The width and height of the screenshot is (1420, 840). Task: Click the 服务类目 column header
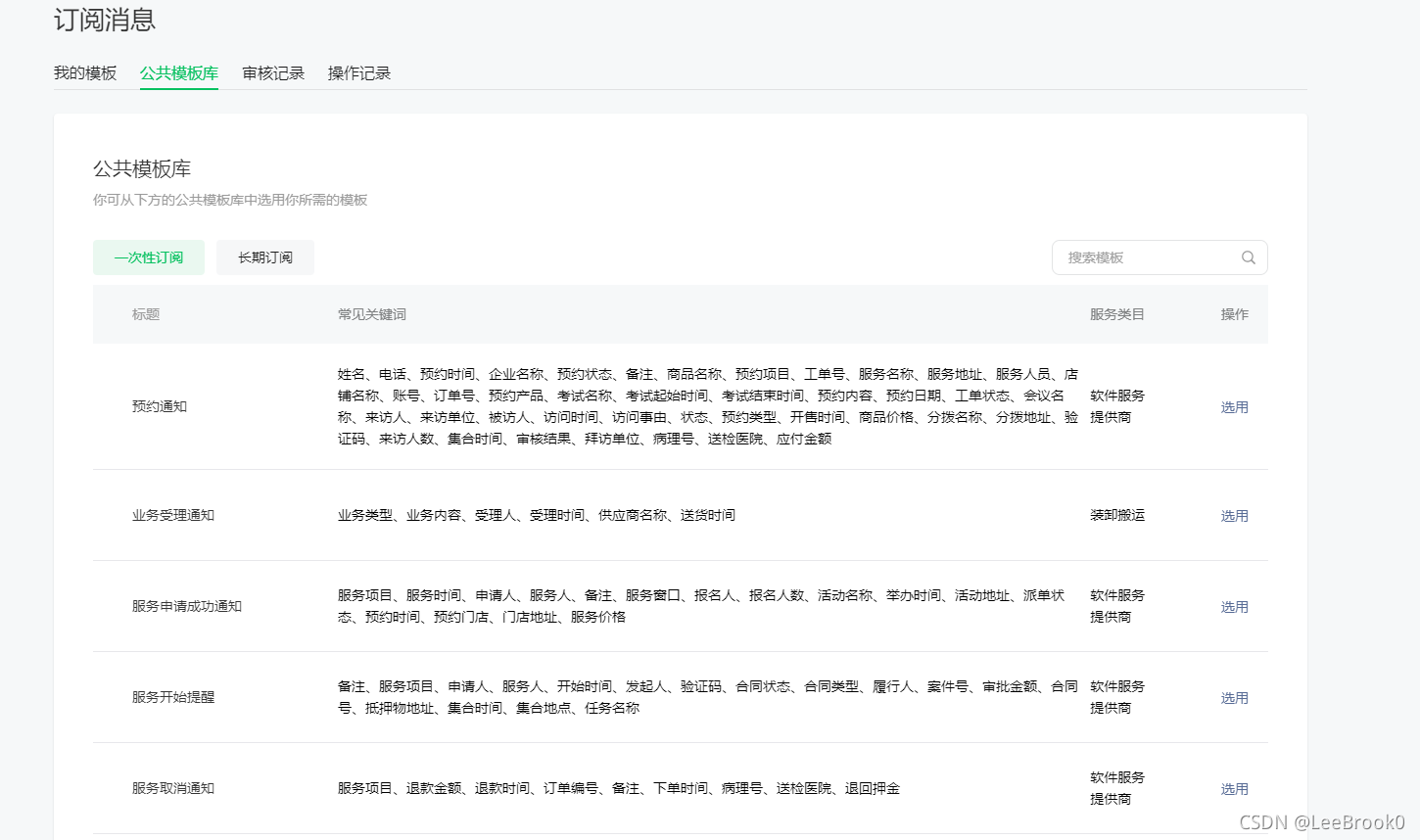tap(1117, 314)
